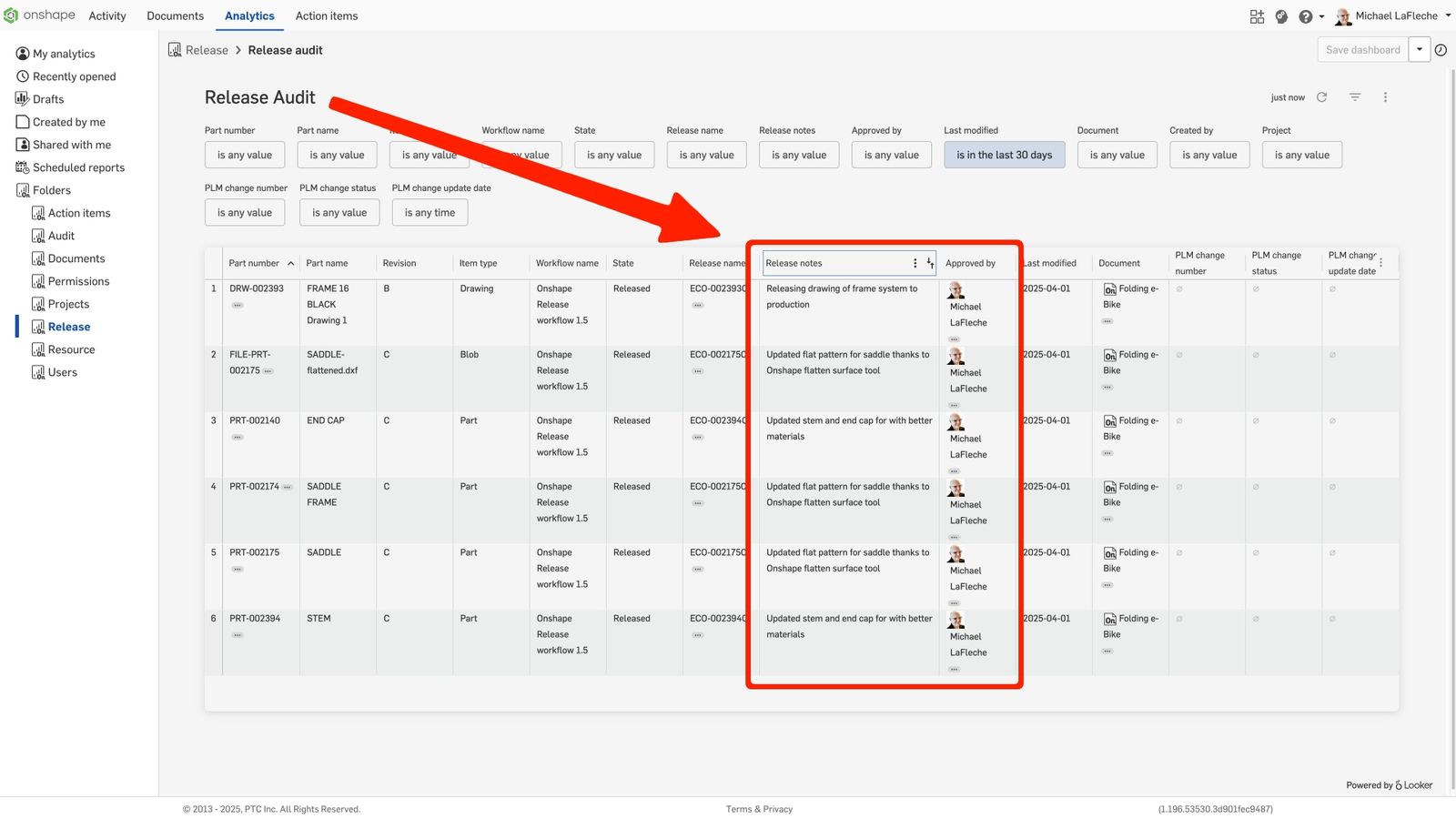
Task: Open the Permissions folder item
Action: coord(78,281)
